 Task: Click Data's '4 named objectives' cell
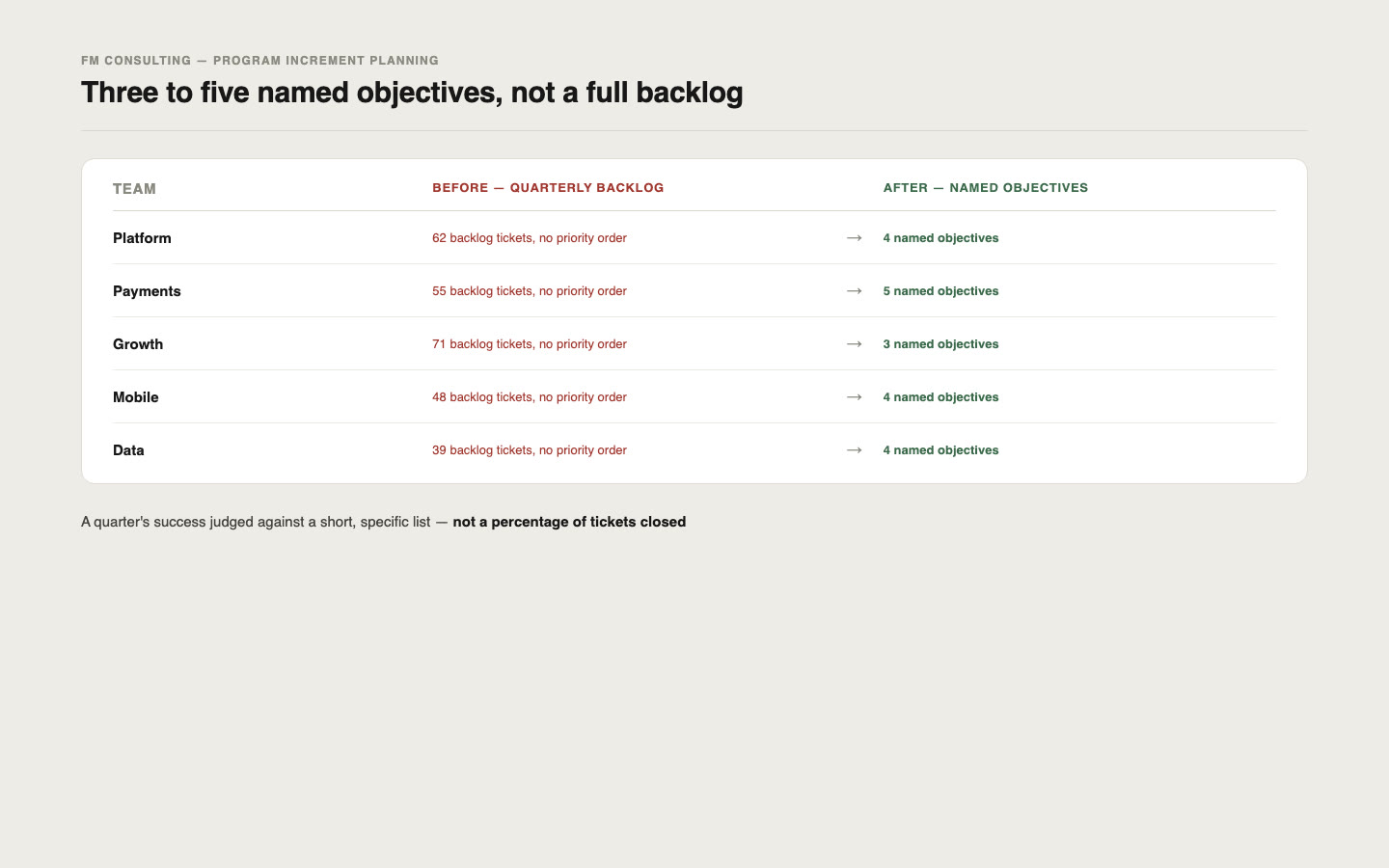click(941, 450)
